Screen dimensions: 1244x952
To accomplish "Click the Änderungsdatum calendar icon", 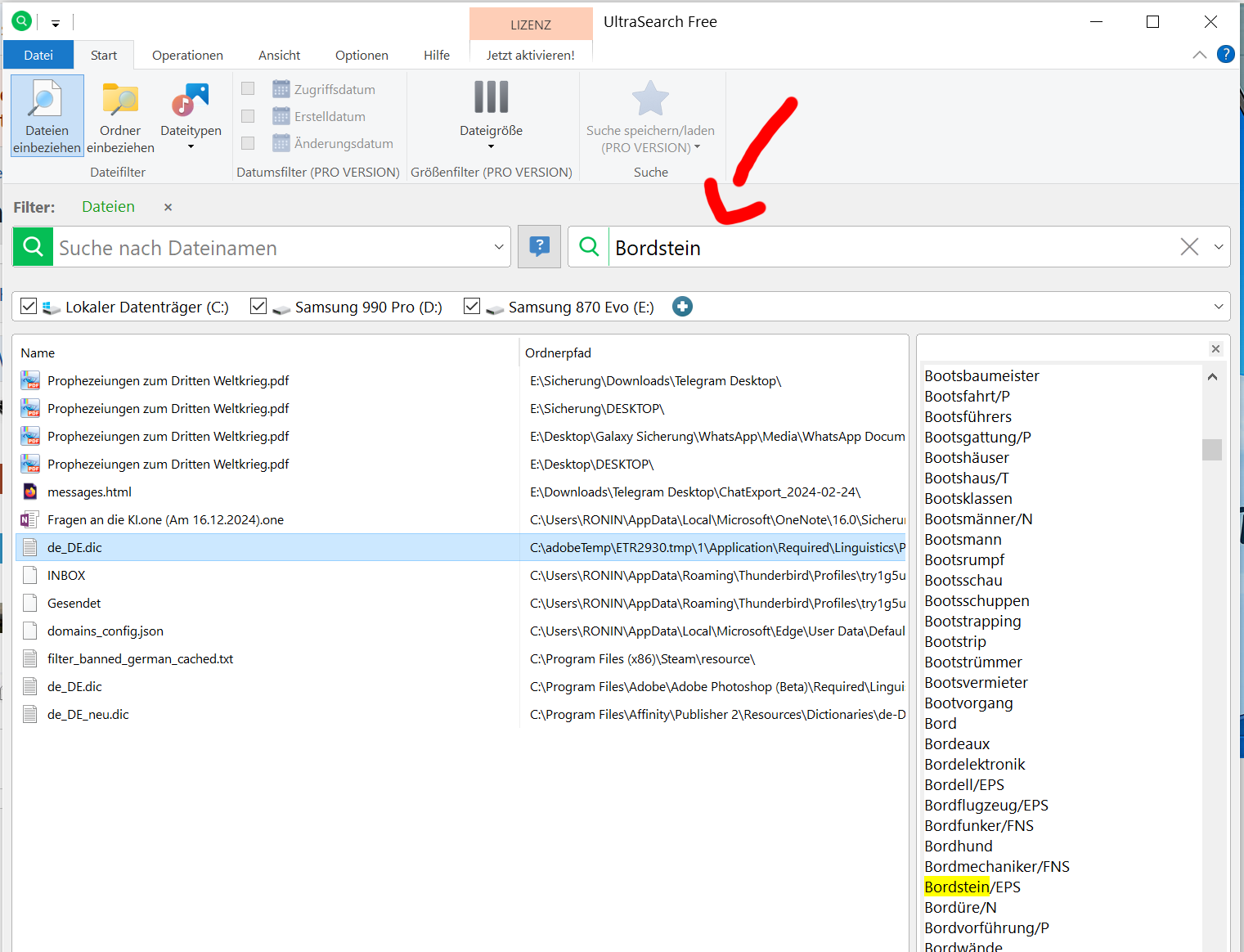I will pyautogui.click(x=281, y=143).
